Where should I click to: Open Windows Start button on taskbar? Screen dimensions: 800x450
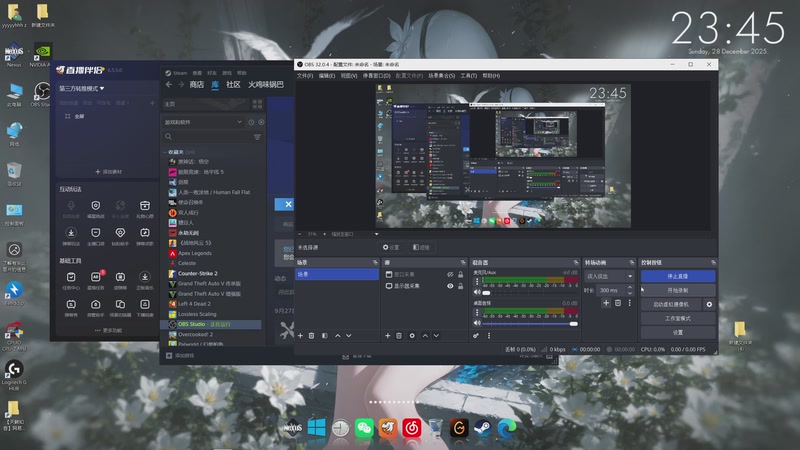(316, 428)
